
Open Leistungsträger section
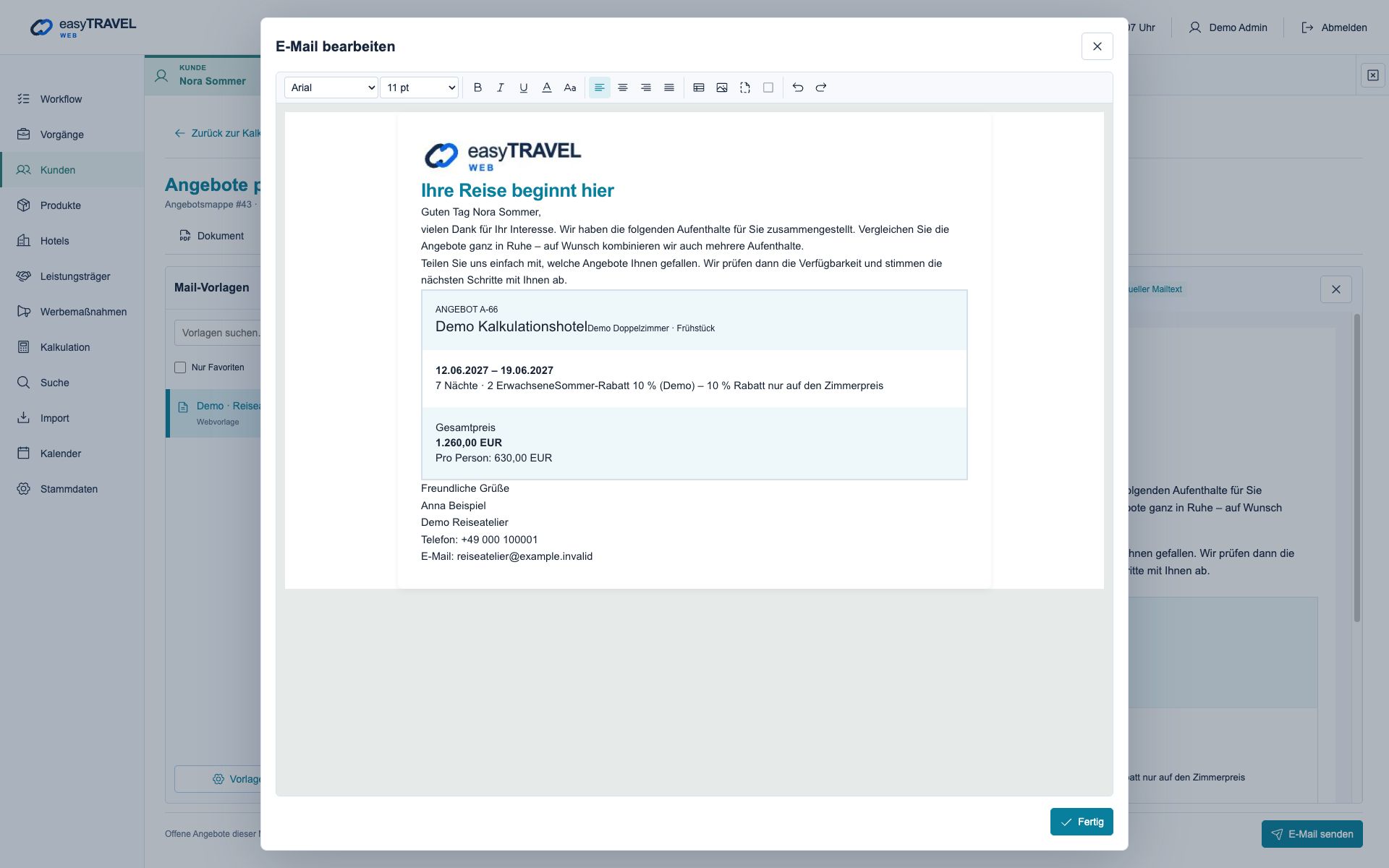(x=72, y=276)
